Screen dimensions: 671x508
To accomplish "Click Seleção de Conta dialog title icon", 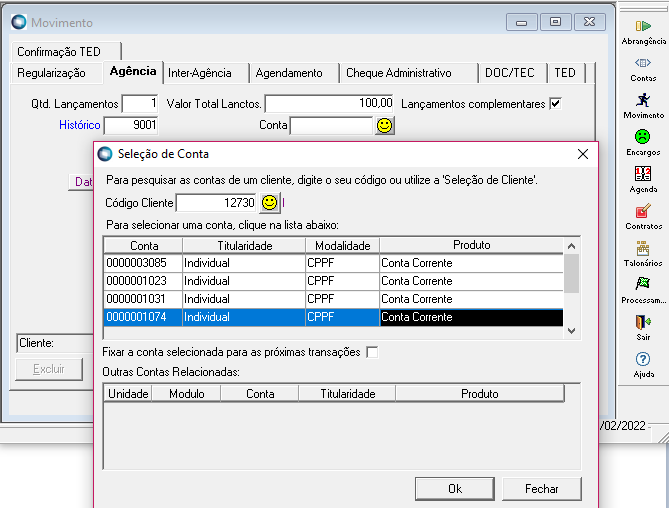I will [x=105, y=154].
